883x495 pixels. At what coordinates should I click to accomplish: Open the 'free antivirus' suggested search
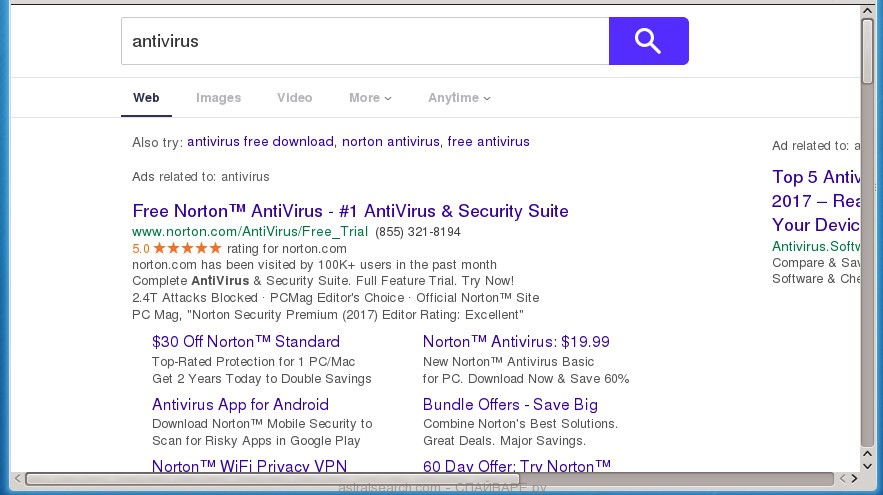(488, 142)
